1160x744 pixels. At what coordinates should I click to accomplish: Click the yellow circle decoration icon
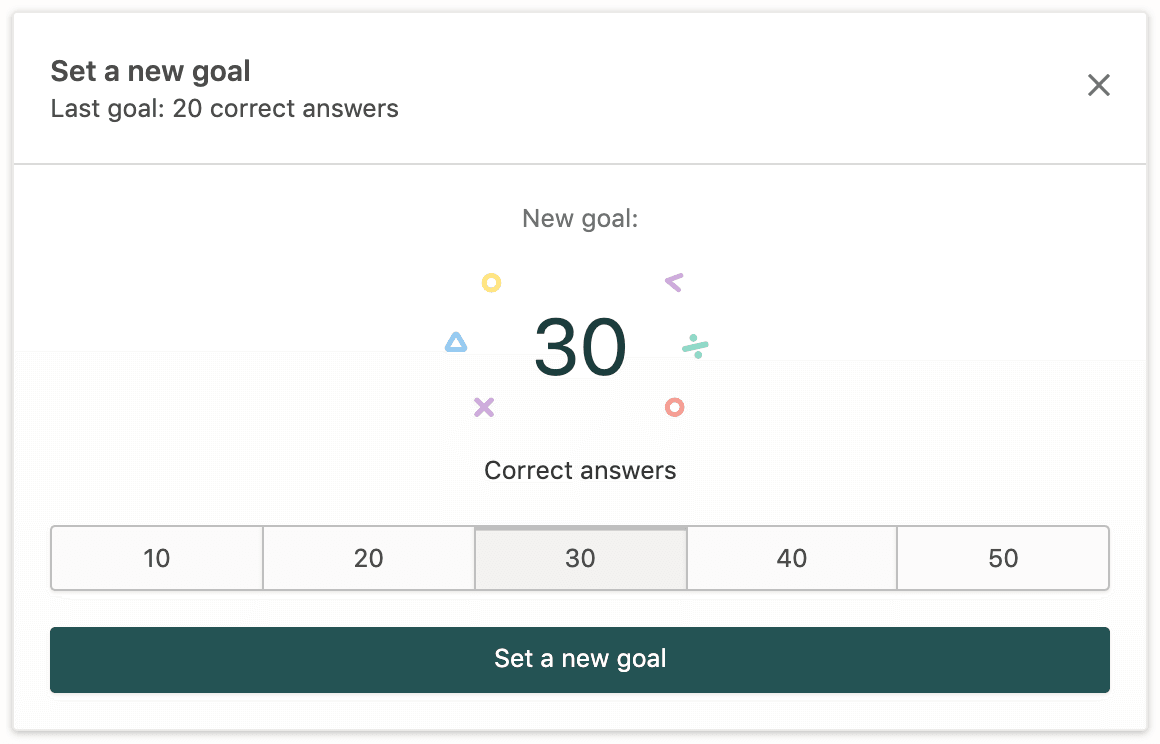pyautogui.click(x=491, y=283)
